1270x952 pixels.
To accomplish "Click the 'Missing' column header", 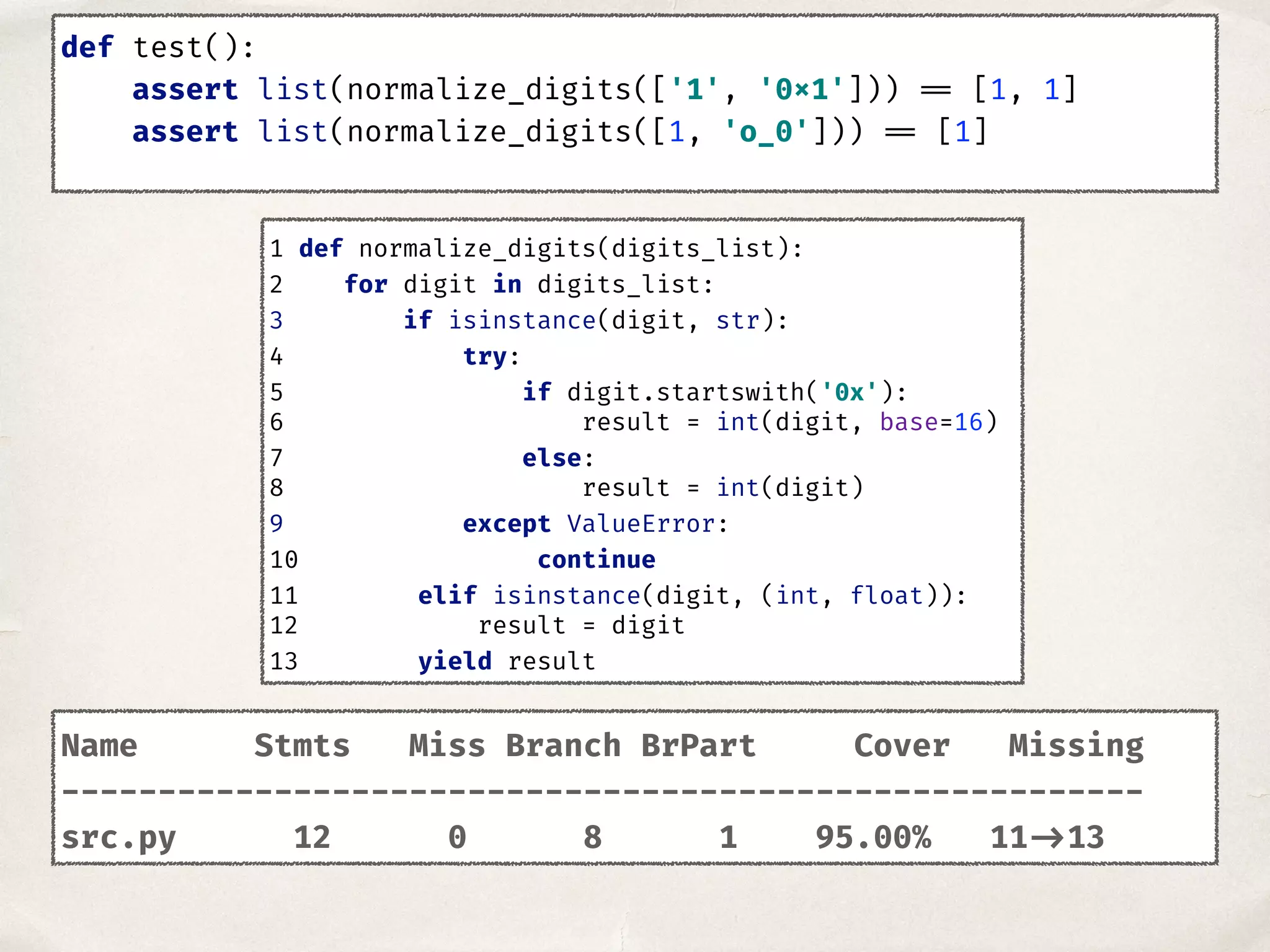I will pyautogui.click(x=1076, y=747).
